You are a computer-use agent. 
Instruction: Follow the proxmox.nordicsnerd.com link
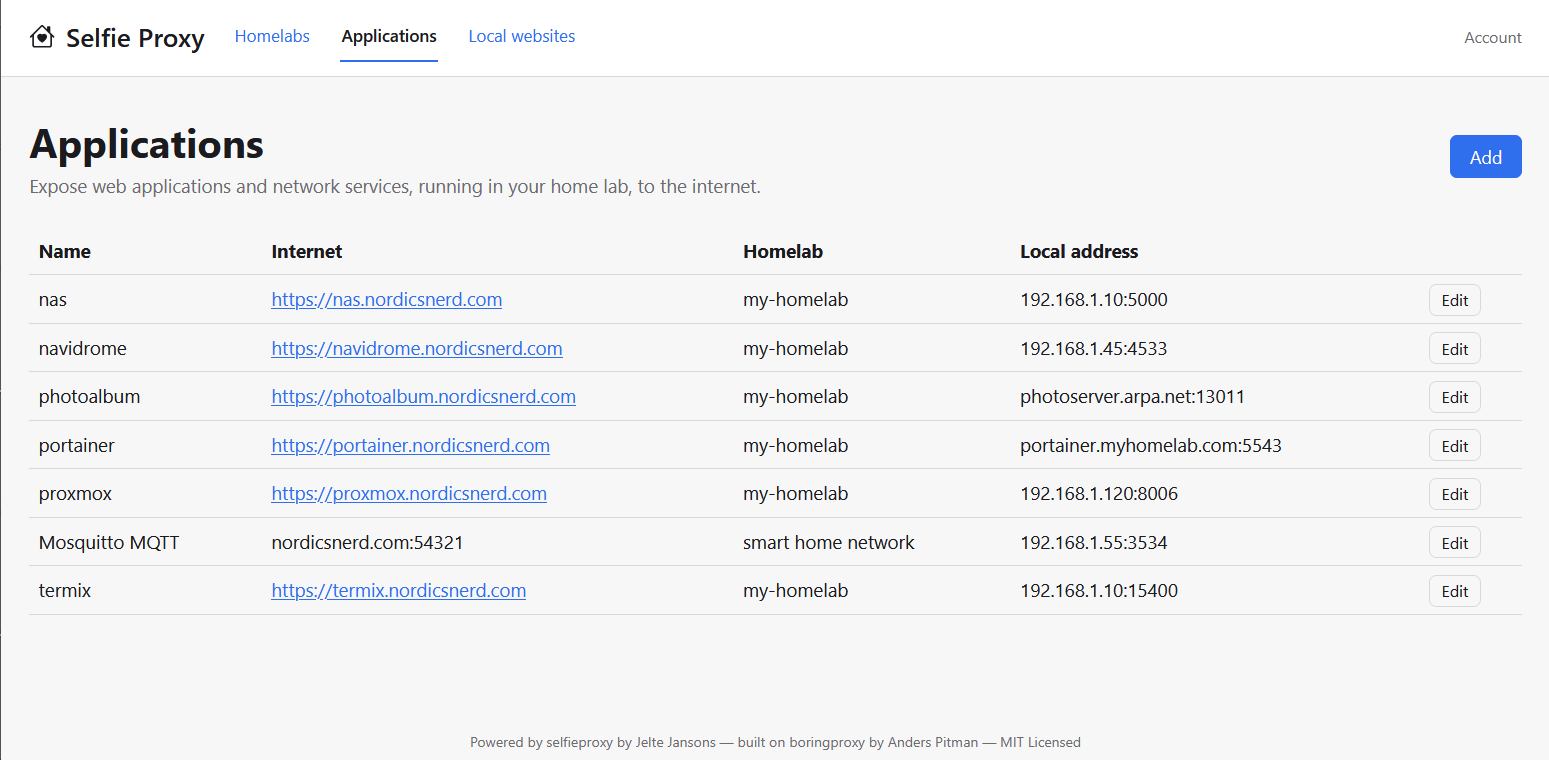(409, 494)
